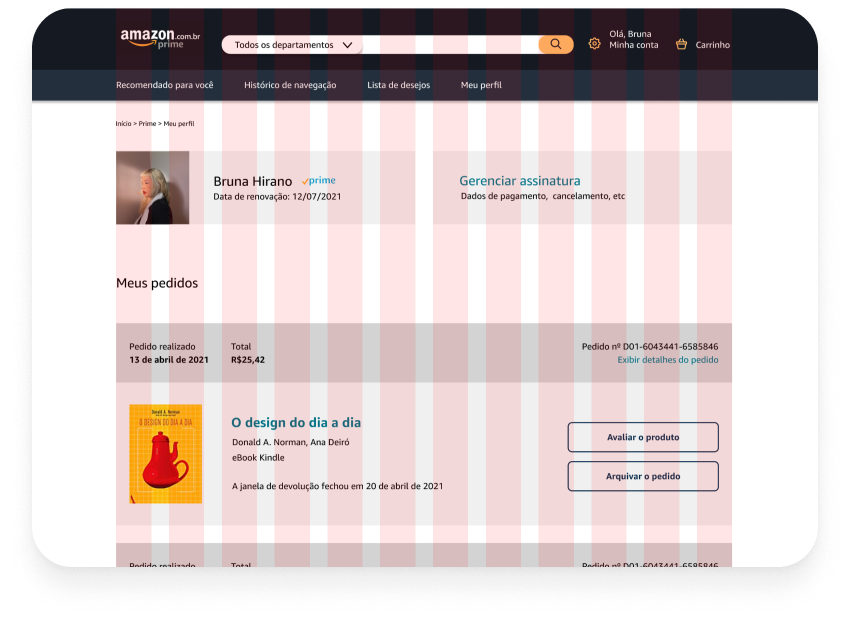Click Bruna Hirano name text
Image resolution: width=850 pixels, height=623 pixels.
(253, 181)
